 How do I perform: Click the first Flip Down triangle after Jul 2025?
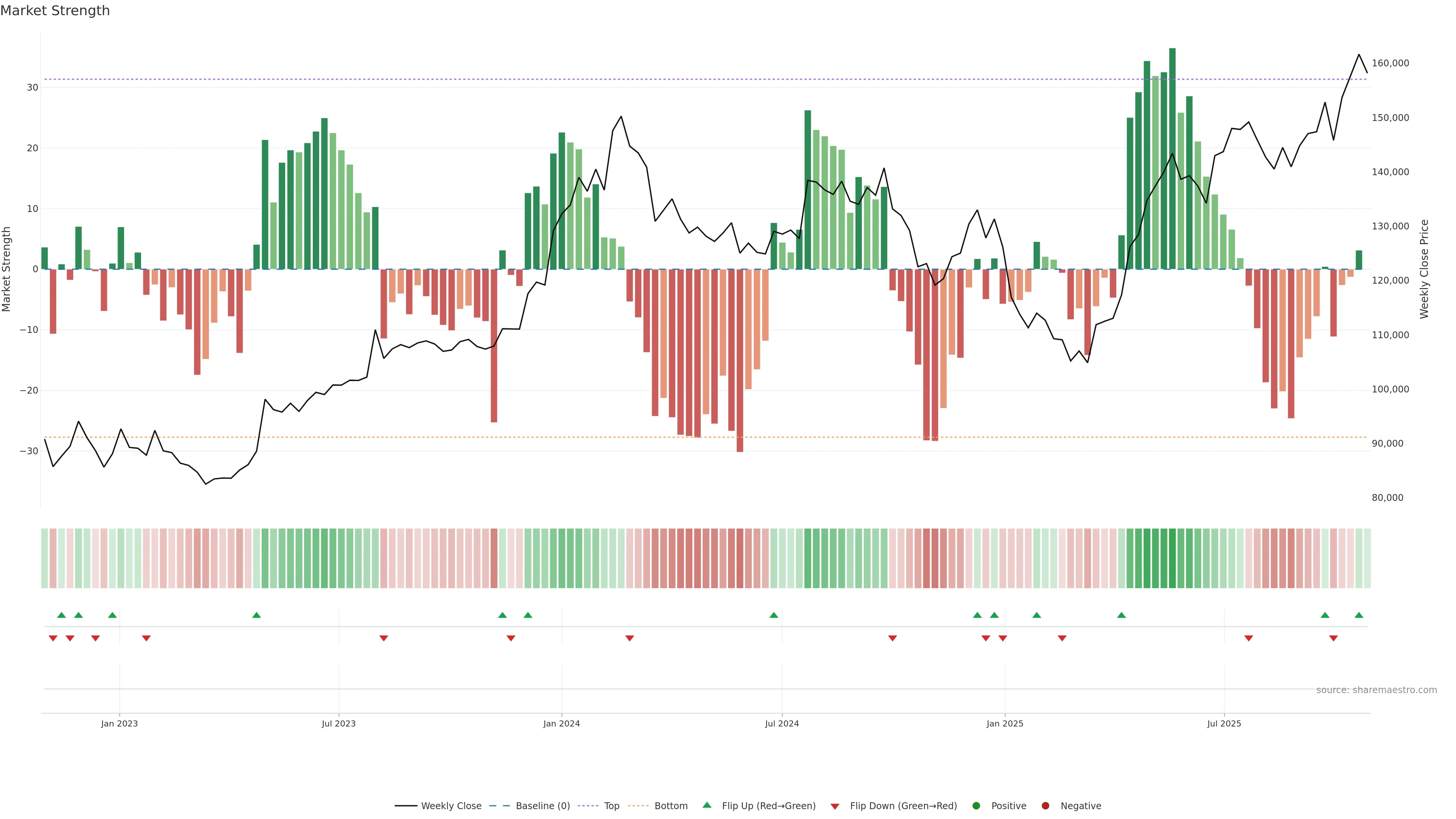(x=1249, y=638)
